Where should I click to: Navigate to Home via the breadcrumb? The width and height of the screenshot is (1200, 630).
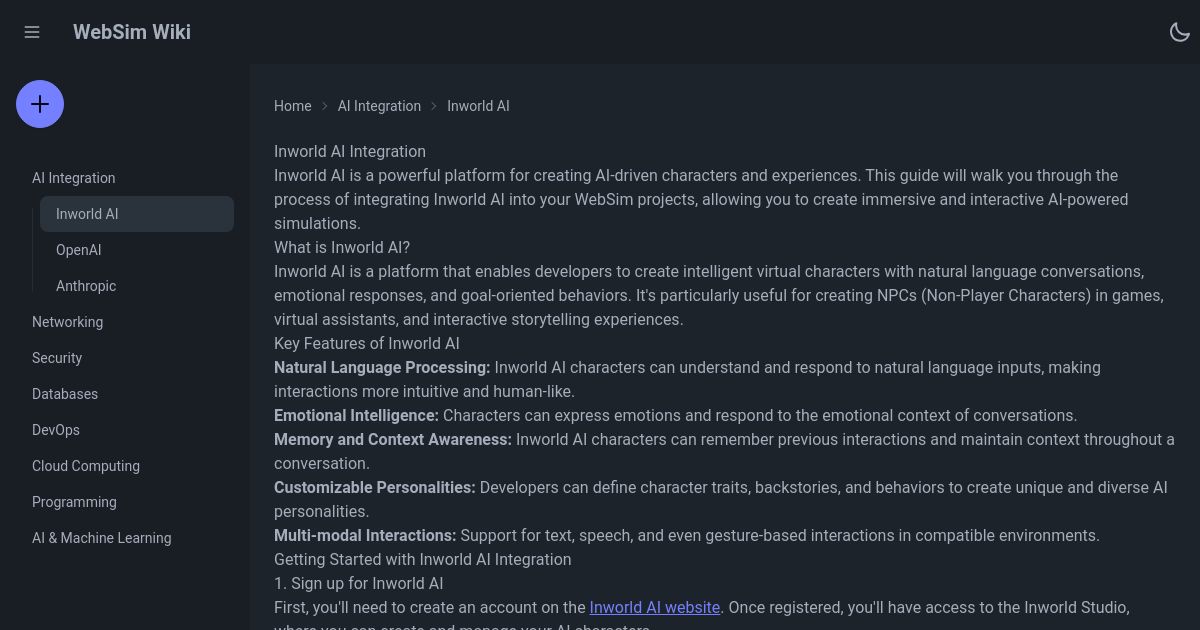click(292, 106)
